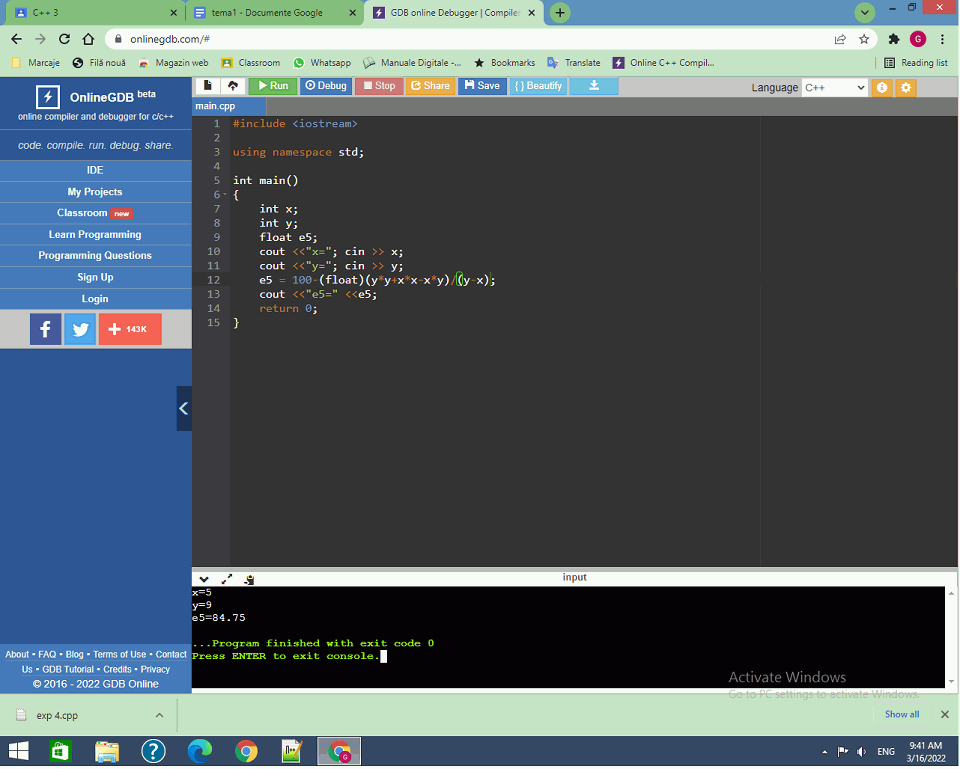Open the My Projects sidebar link
Viewport: 960px width, 769px height.
point(95,192)
